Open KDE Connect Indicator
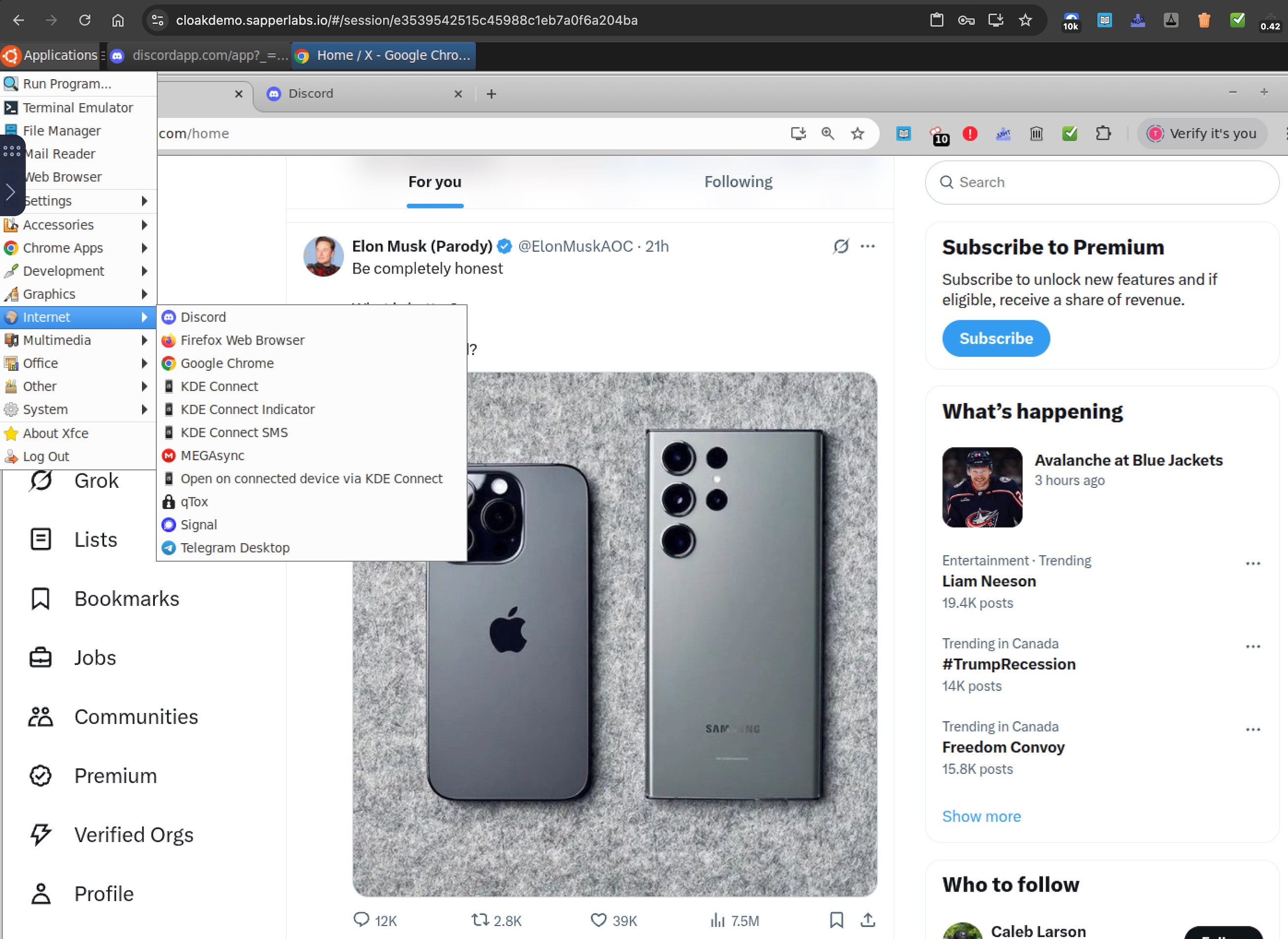 point(311,409)
